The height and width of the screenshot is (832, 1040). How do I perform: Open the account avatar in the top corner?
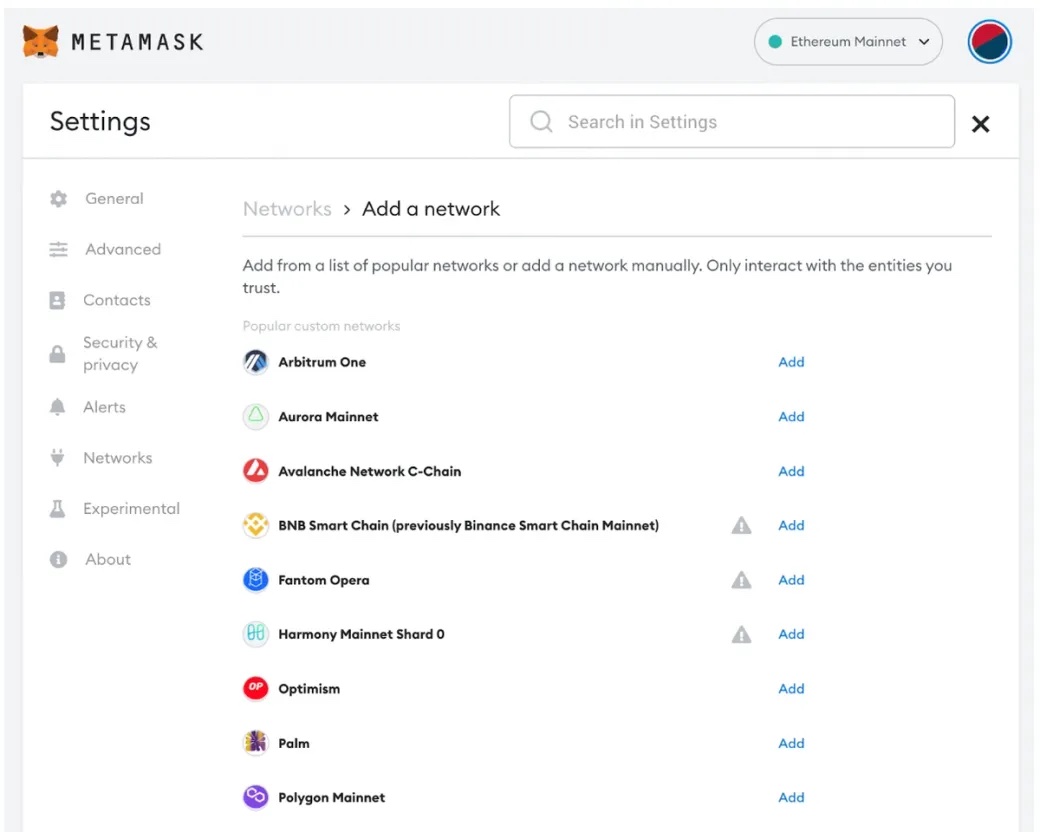989,42
